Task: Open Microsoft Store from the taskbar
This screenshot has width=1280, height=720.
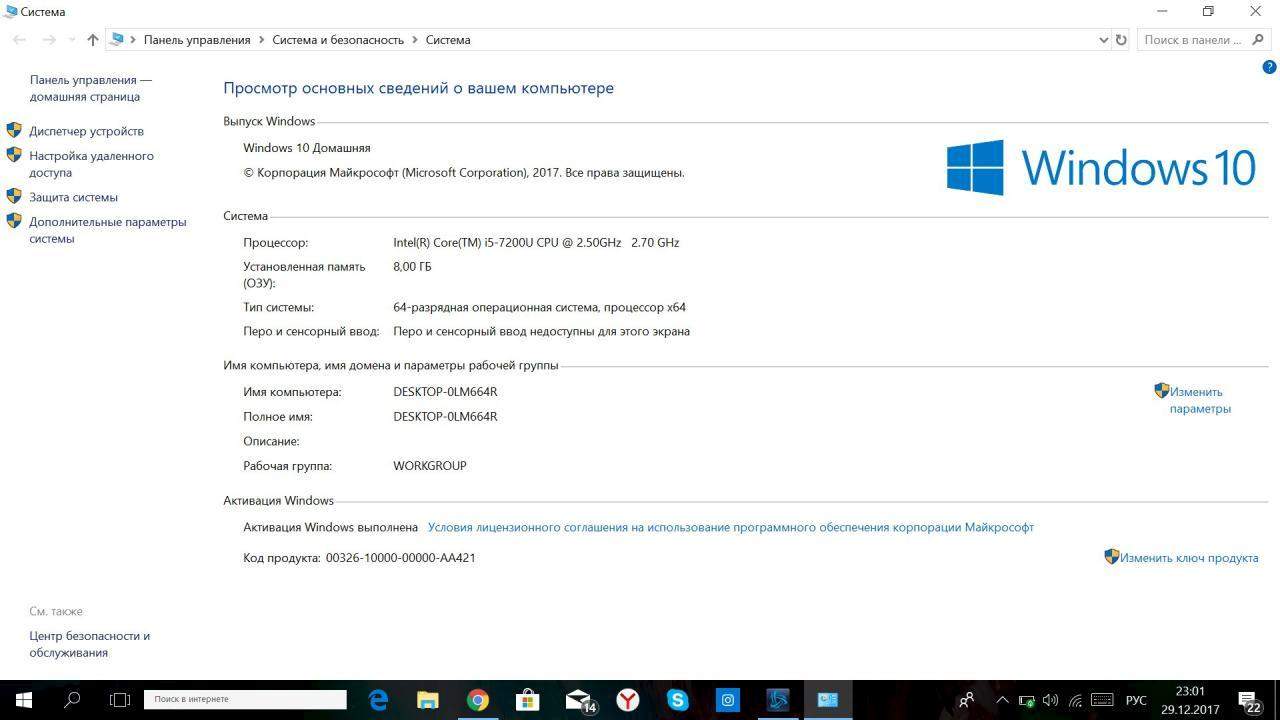Action: pyautogui.click(x=528, y=700)
